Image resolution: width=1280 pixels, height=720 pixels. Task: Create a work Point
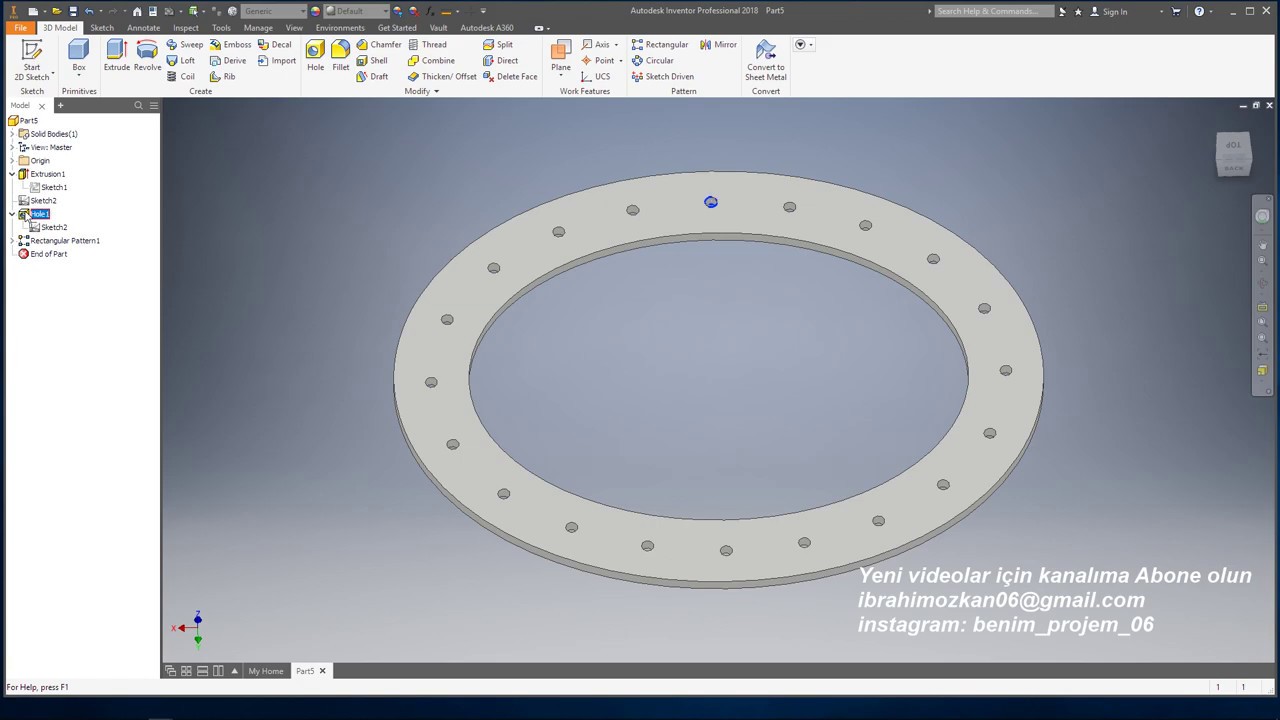597,61
